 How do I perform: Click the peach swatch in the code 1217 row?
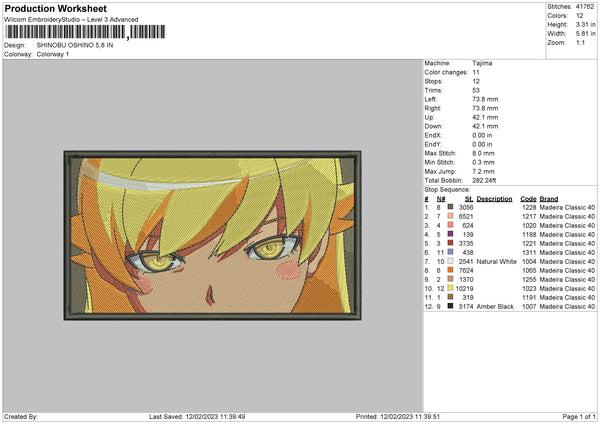[x=450, y=216]
